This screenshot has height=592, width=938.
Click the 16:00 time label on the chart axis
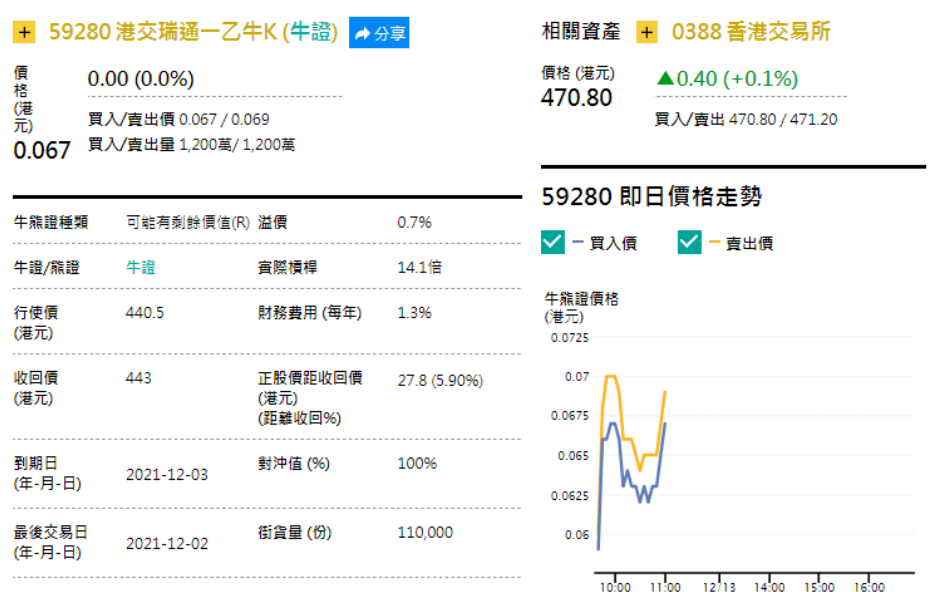click(870, 586)
